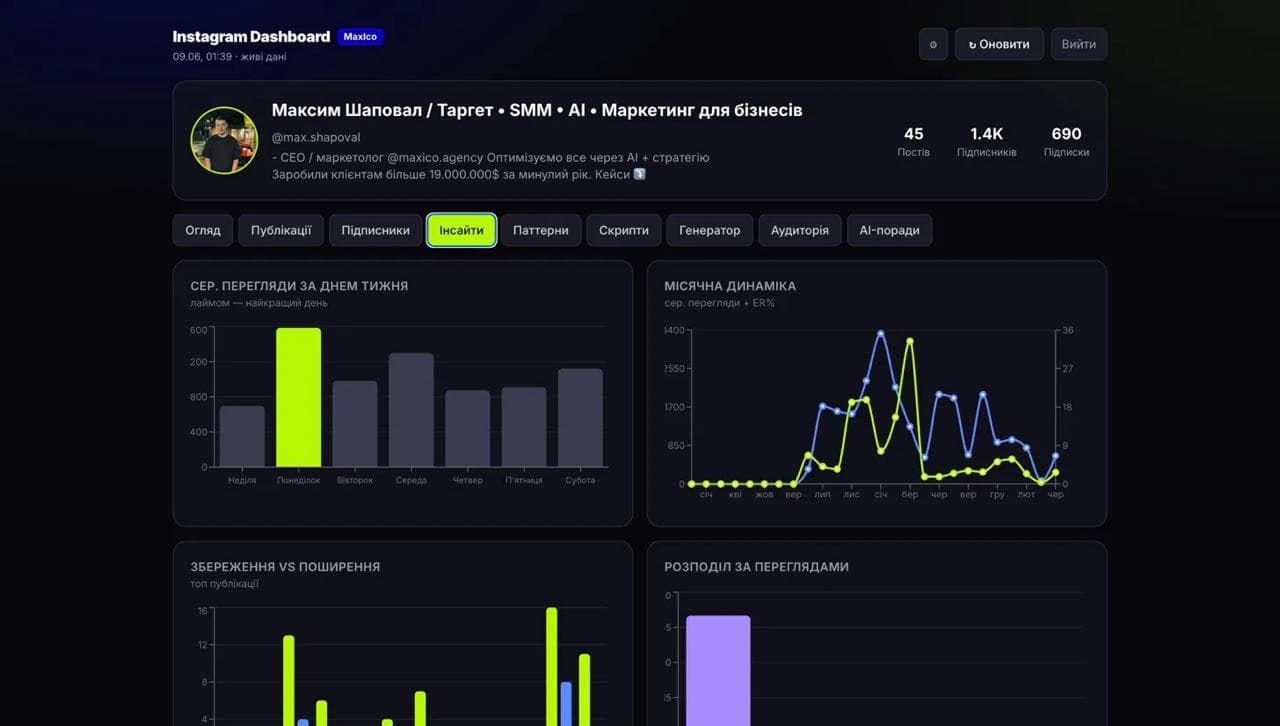Screen dimensions: 1280x726
Task: Click the 'лаймом — найкращий день' subtitle
Action: click(259, 303)
